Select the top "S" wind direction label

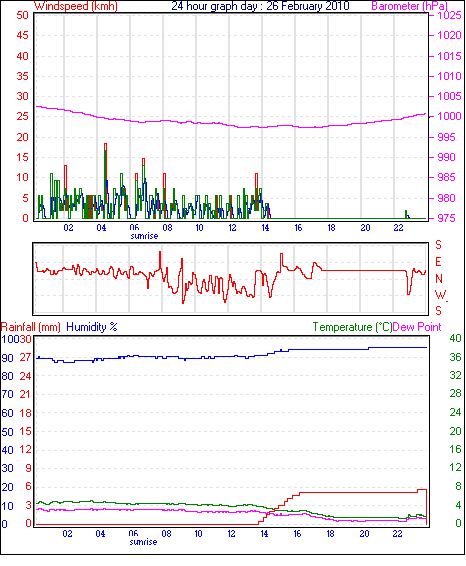click(438, 245)
